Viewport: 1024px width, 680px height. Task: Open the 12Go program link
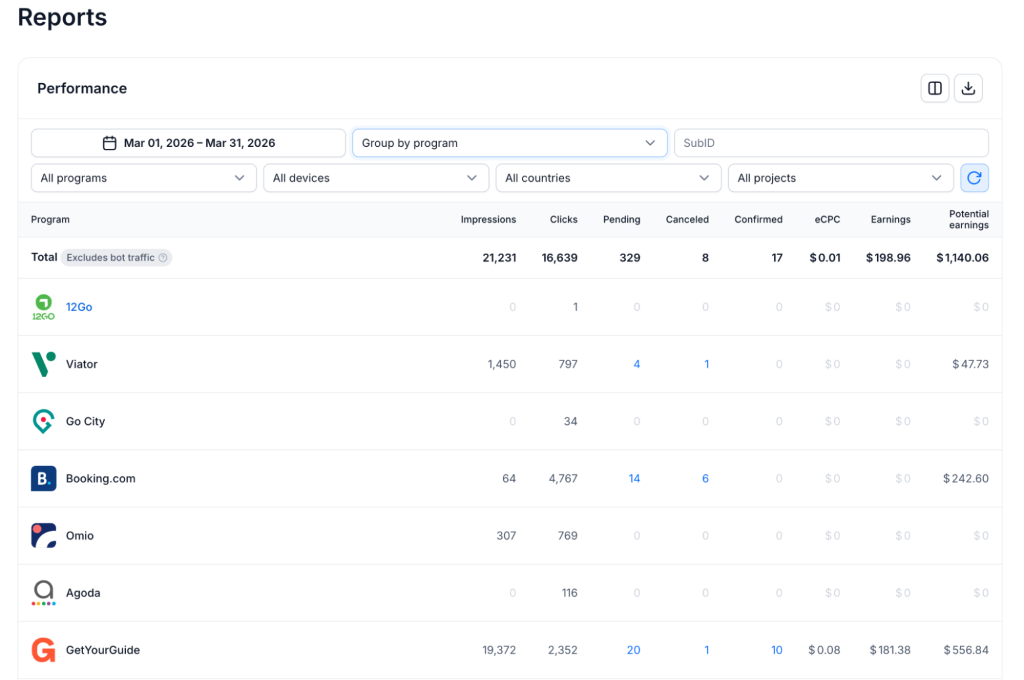tap(79, 307)
